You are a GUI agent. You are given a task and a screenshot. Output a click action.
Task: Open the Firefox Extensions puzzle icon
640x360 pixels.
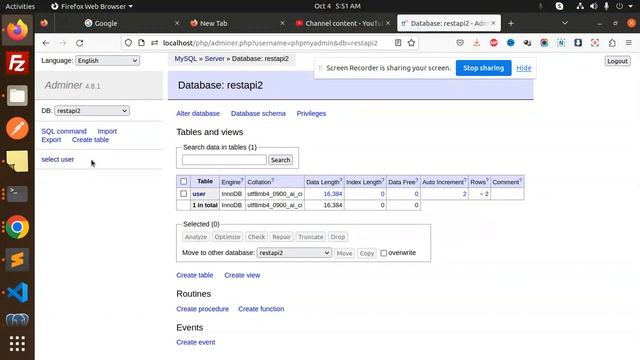coord(612,43)
